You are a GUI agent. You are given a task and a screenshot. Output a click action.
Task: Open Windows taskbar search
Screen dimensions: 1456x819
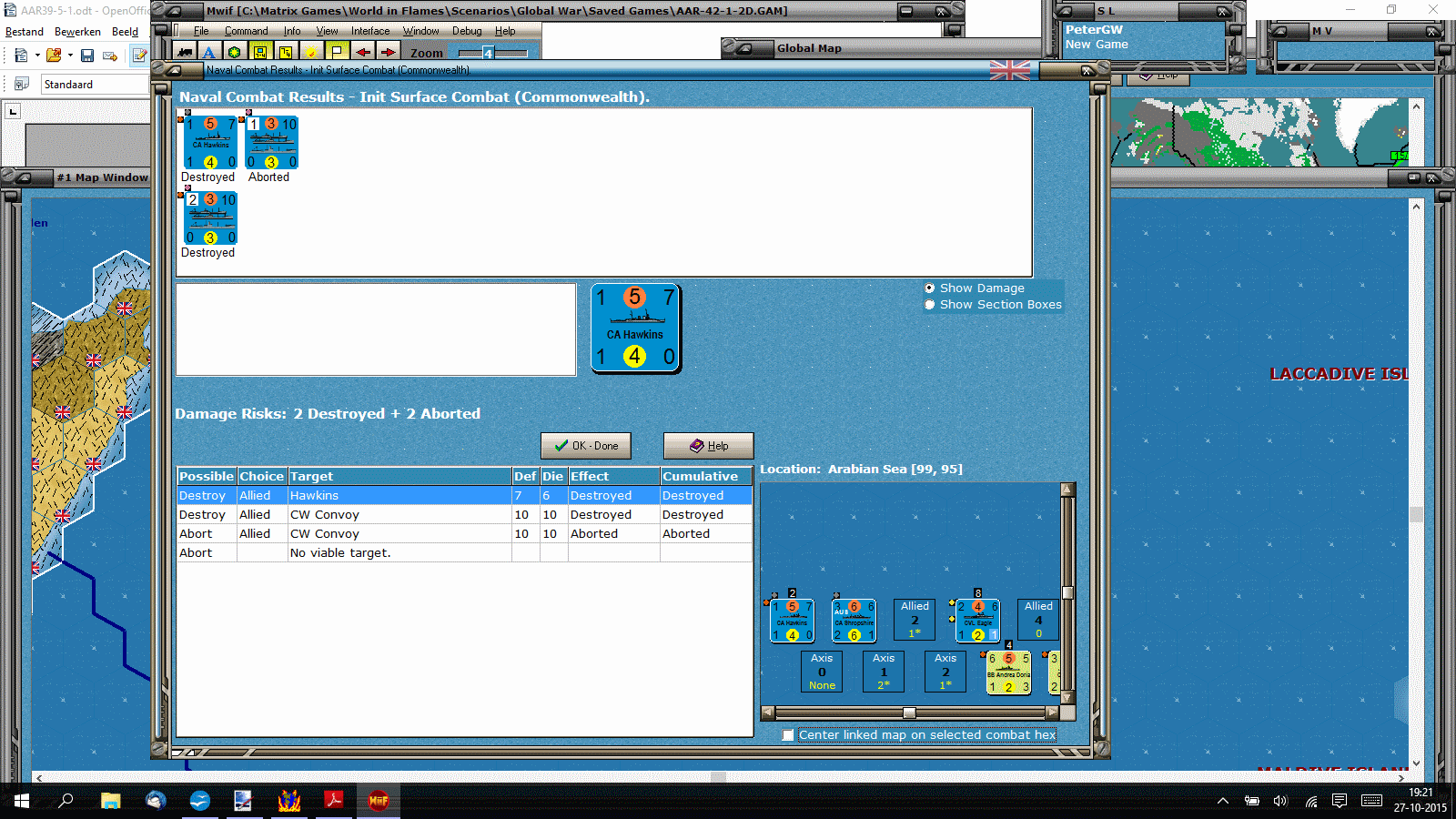click(x=66, y=801)
